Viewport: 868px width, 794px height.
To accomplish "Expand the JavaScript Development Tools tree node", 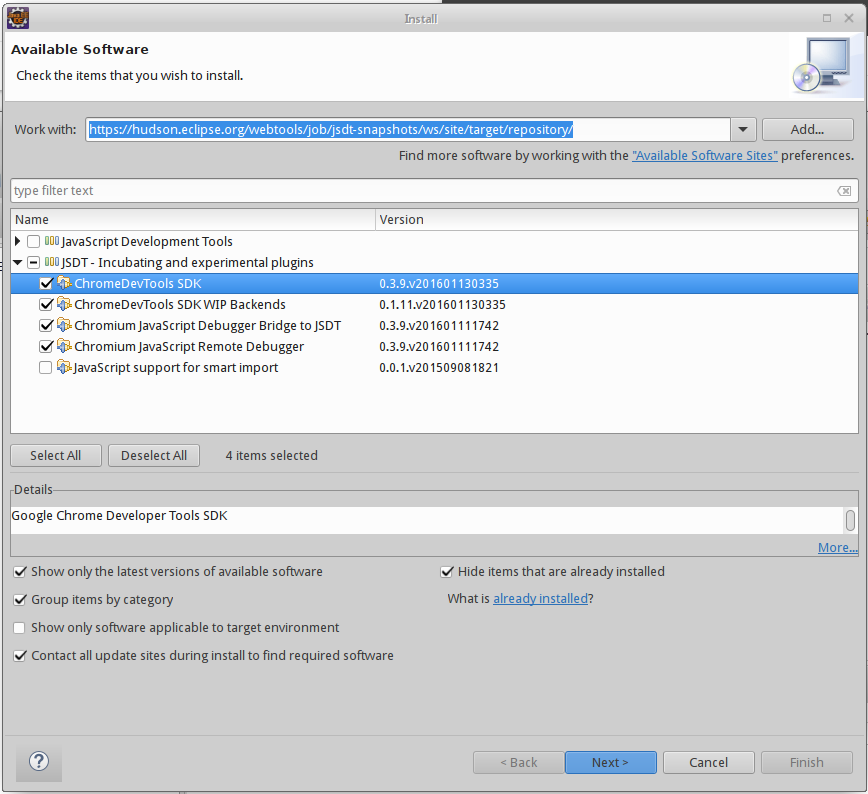I will (x=17, y=241).
